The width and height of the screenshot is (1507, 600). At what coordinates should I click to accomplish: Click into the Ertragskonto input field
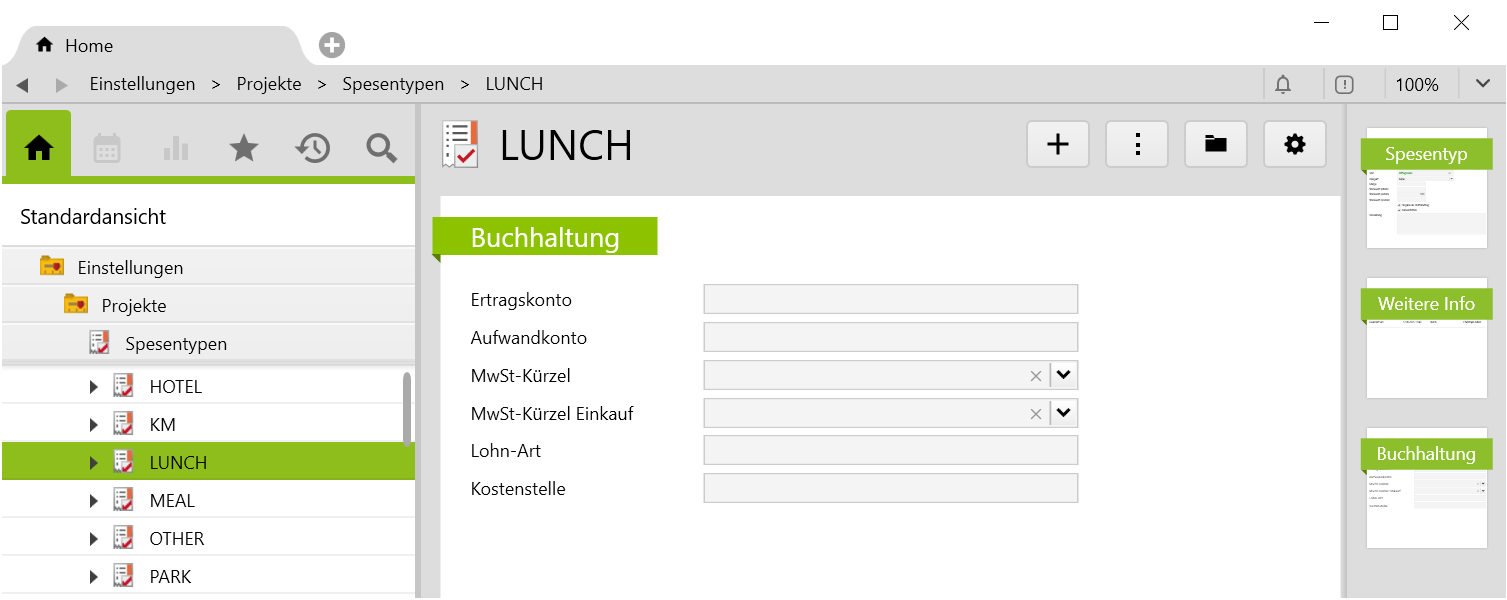[x=890, y=300]
